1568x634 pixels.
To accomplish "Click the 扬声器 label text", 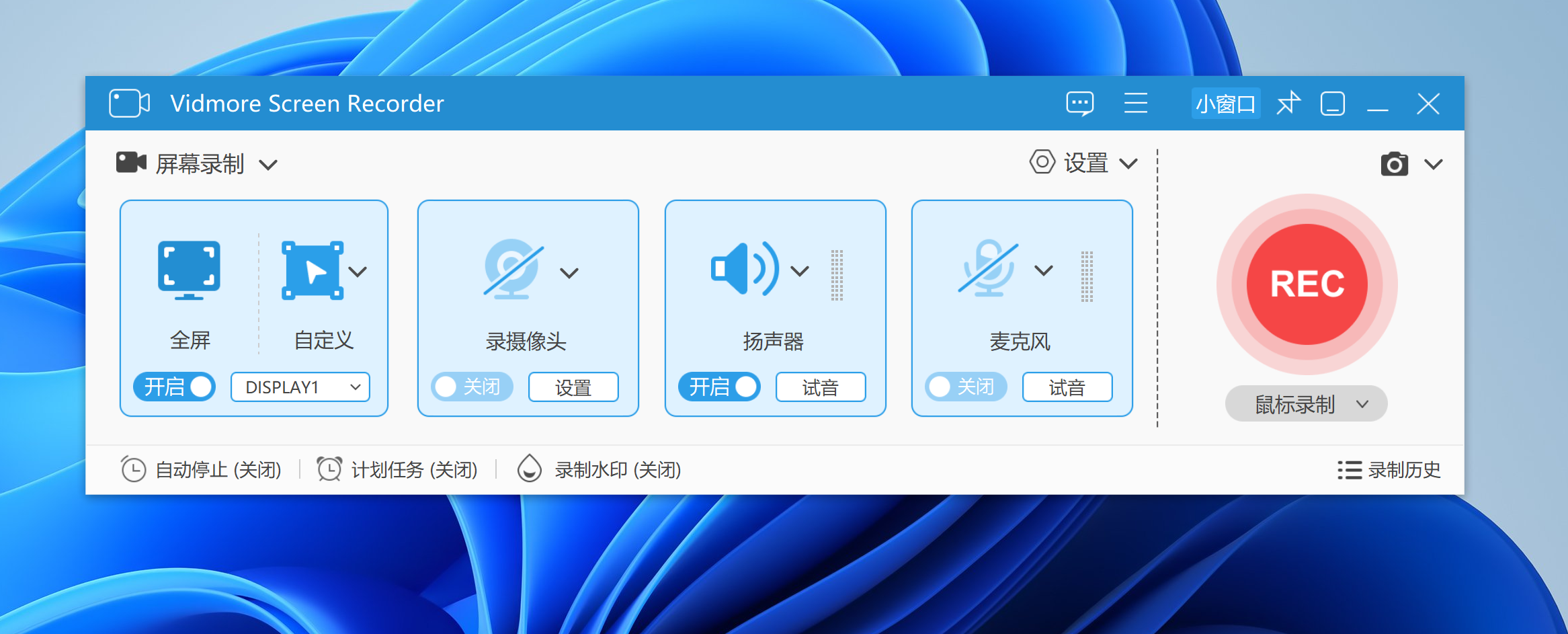I will click(x=774, y=342).
